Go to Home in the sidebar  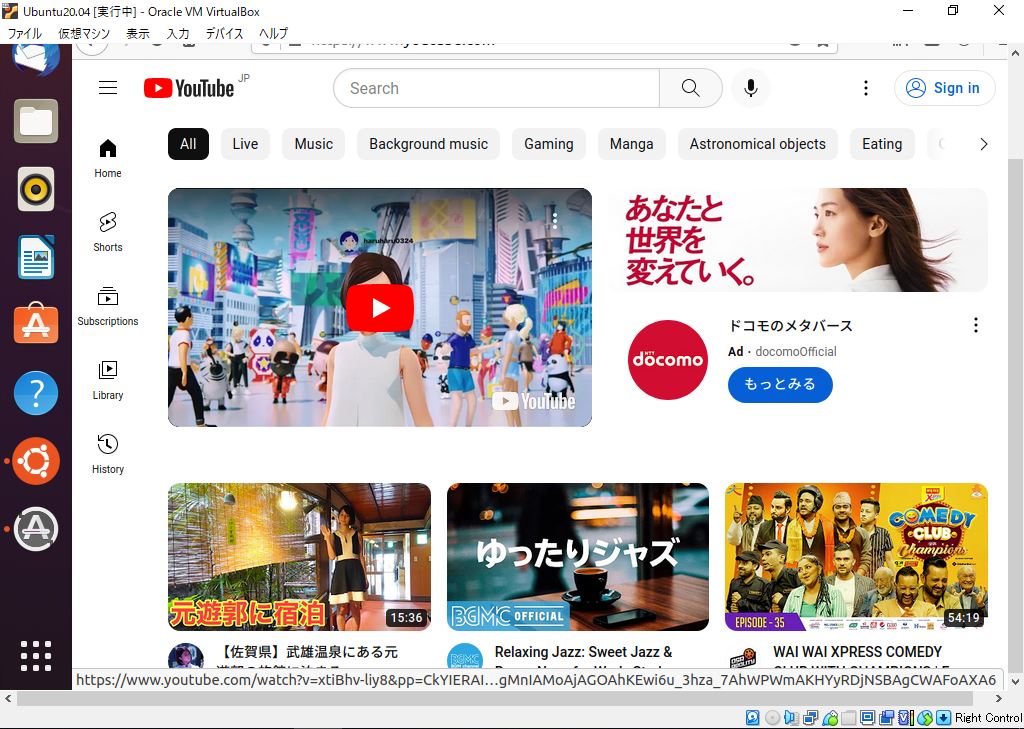click(108, 156)
